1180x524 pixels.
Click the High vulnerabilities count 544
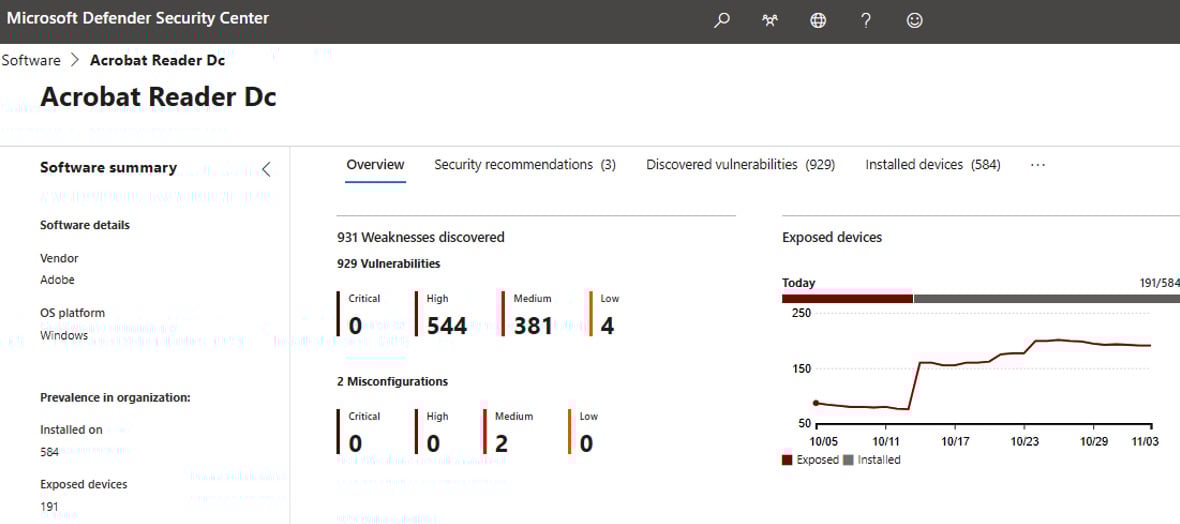(x=447, y=326)
